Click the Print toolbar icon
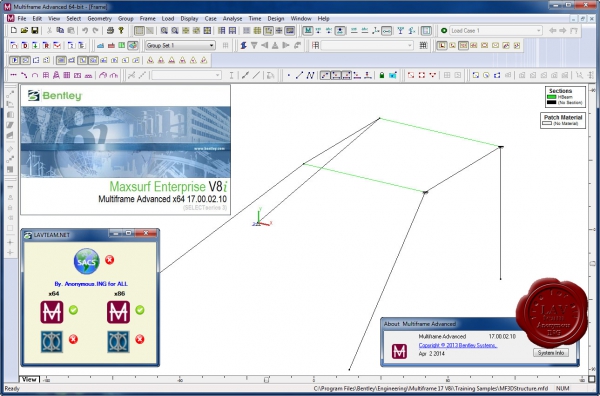The image size is (600, 396). [110, 31]
